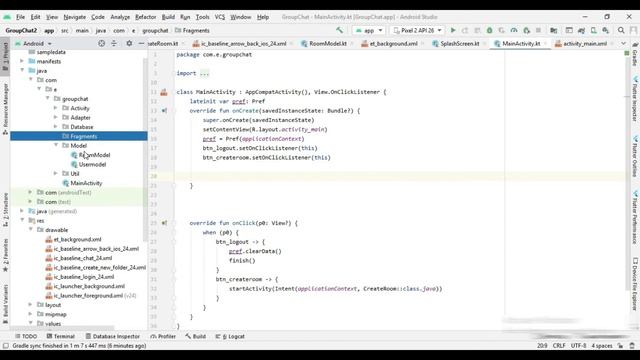Expand the Adapter package

point(56,118)
